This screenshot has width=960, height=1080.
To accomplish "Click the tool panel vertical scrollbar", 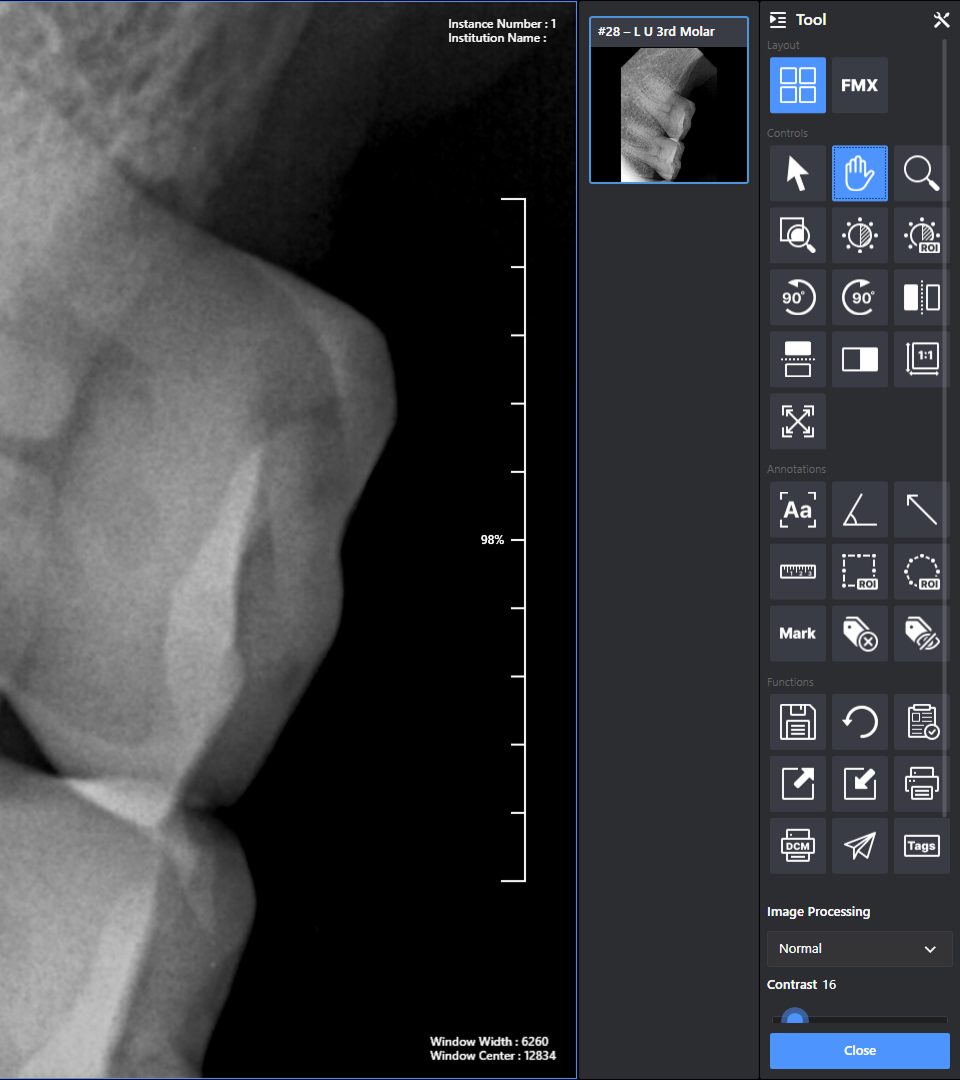I will pos(945,427).
